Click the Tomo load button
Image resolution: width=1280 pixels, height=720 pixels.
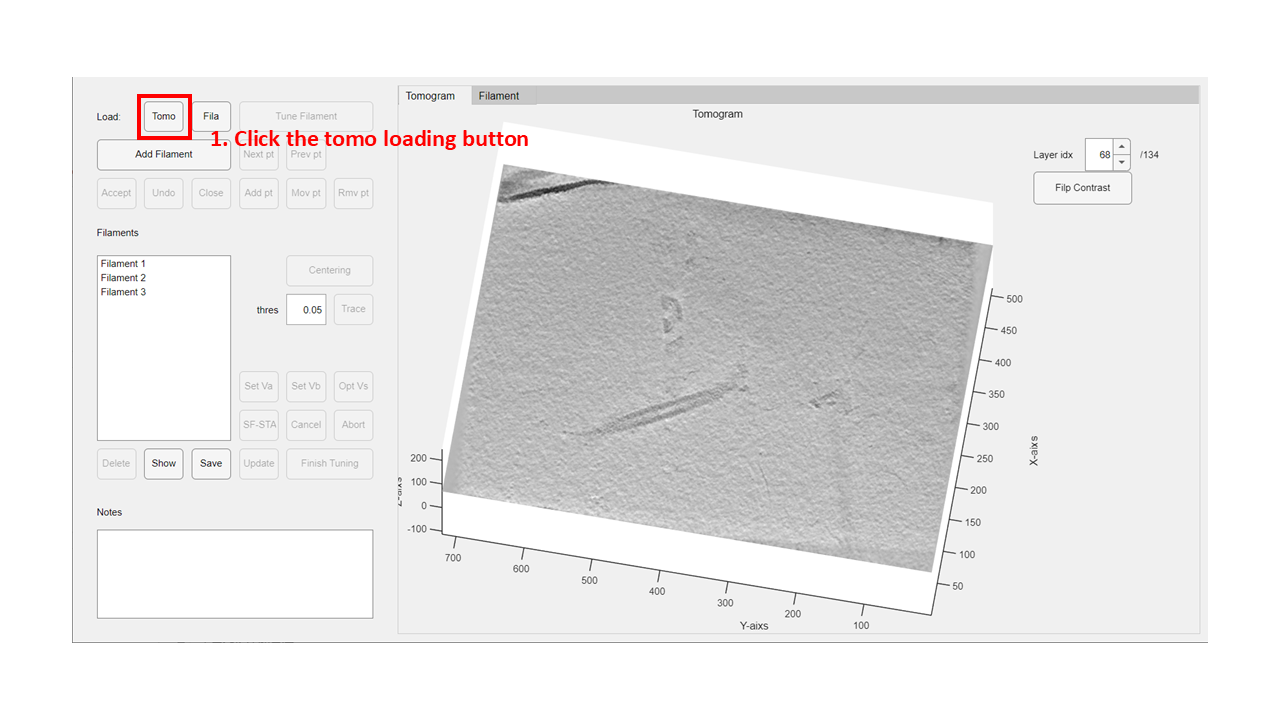click(164, 116)
